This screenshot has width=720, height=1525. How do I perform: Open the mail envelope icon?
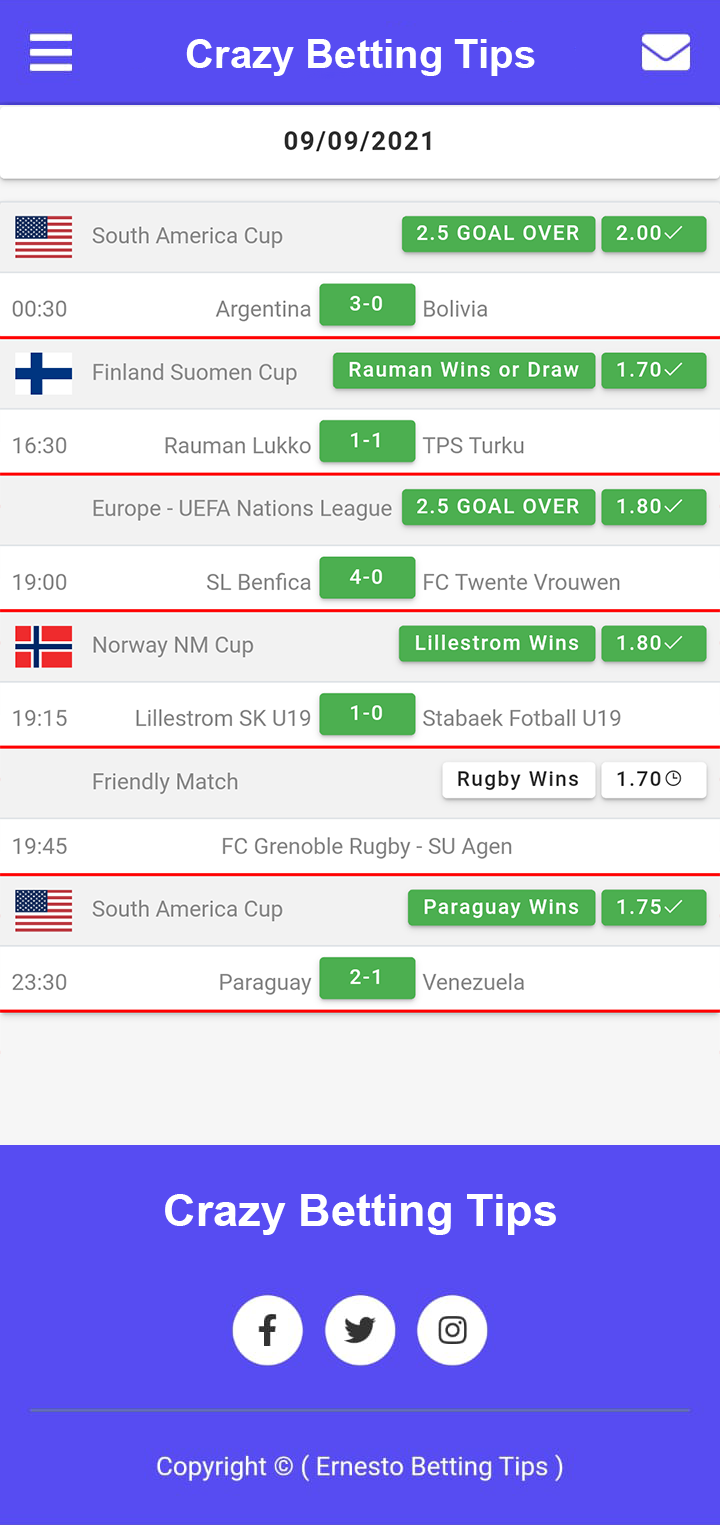pos(666,53)
